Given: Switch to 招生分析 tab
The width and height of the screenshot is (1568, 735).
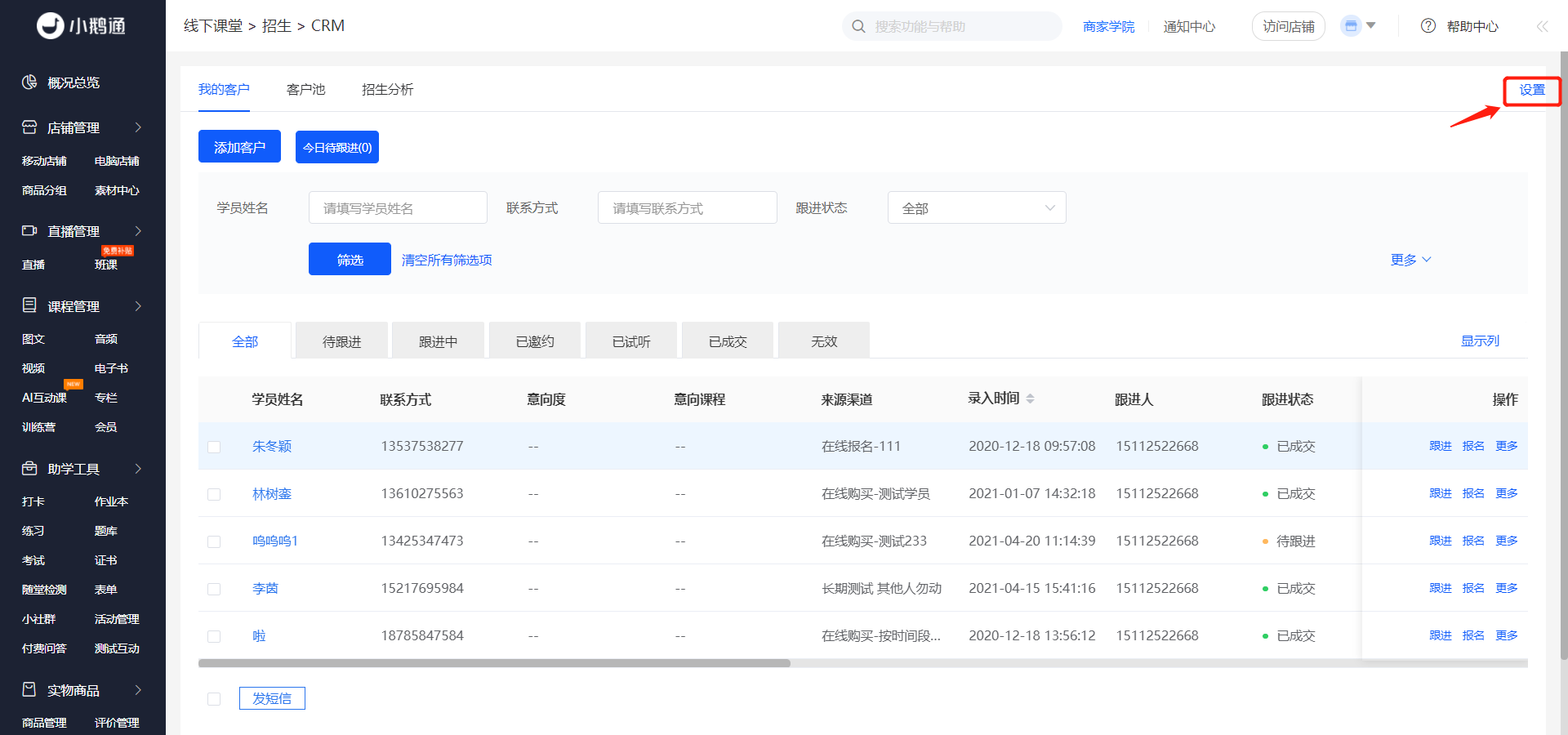Looking at the screenshot, I should 388,89.
